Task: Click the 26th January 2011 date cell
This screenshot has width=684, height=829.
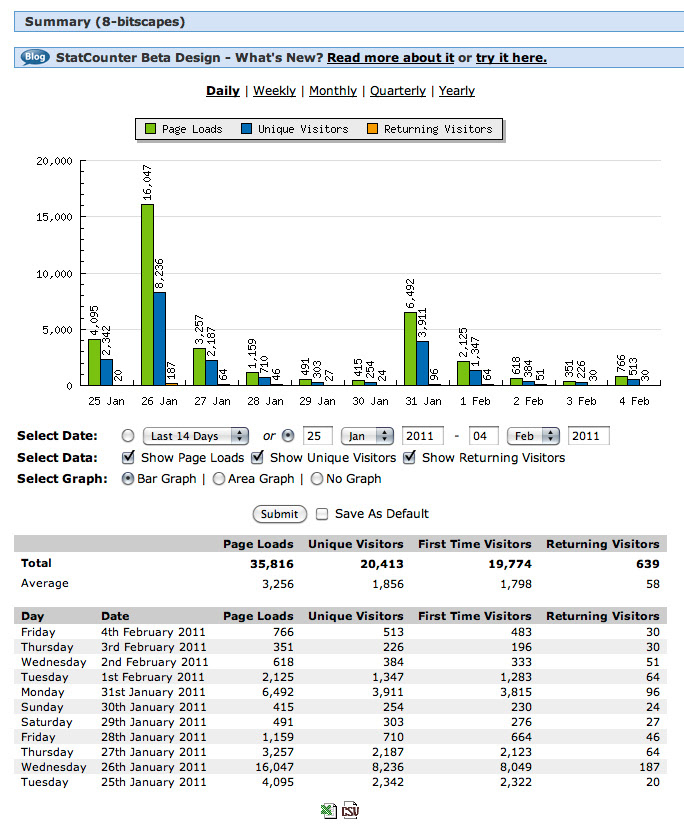Action: point(153,767)
